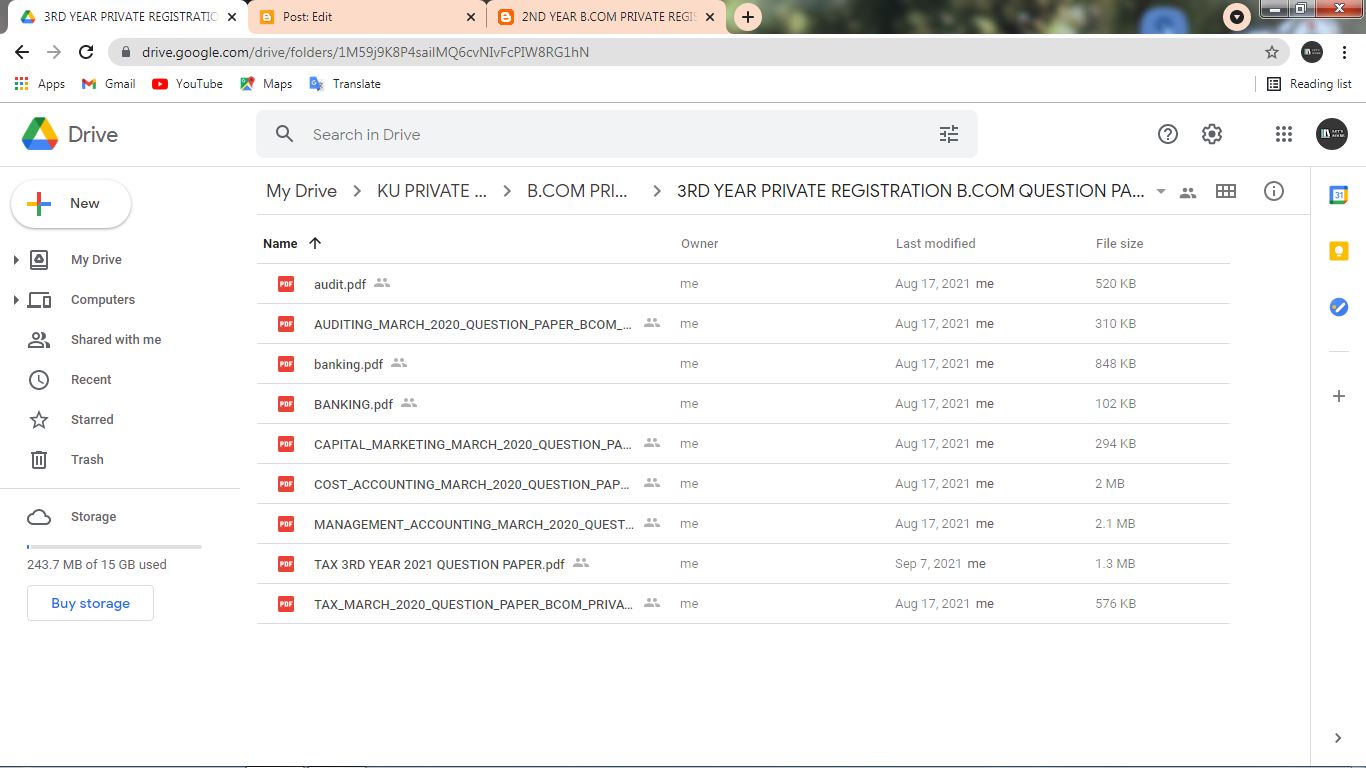Go to B.COM PRI... breadcrumb folder
1366x768 pixels.
tap(578, 191)
